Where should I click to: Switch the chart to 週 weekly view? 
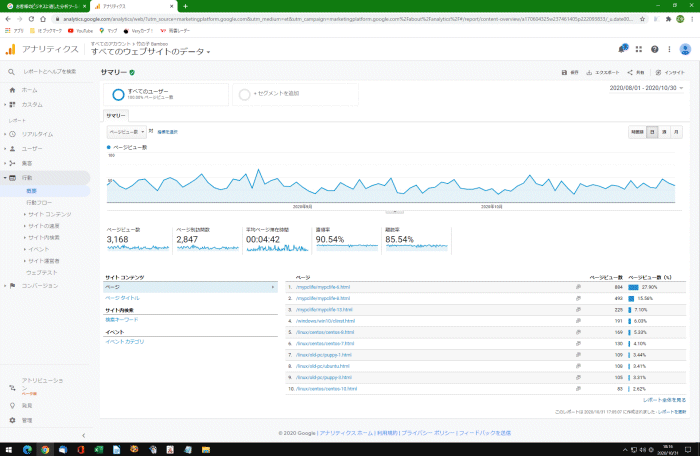(x=664, y=131)
